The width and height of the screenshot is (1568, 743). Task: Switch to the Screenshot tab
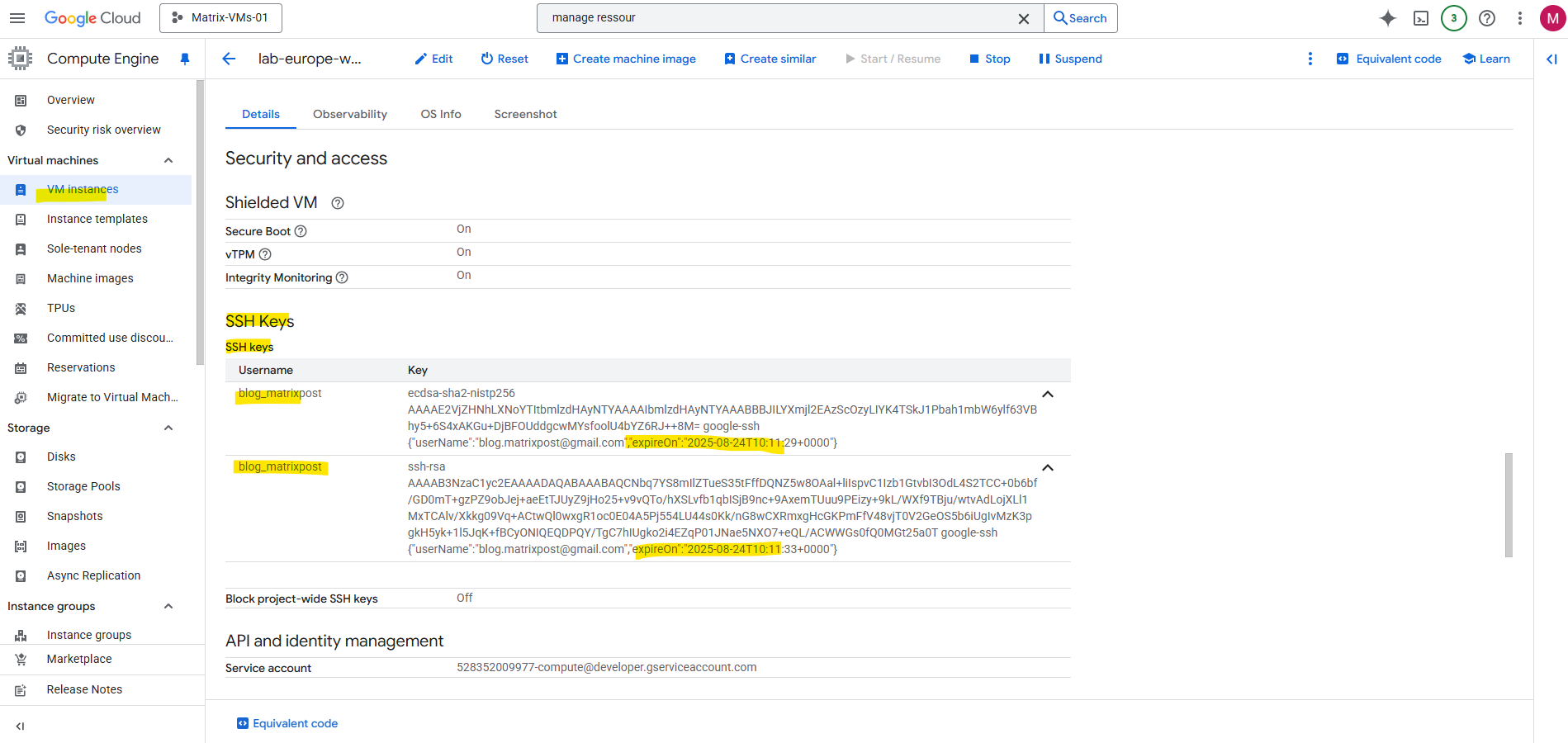coord(525,114)
